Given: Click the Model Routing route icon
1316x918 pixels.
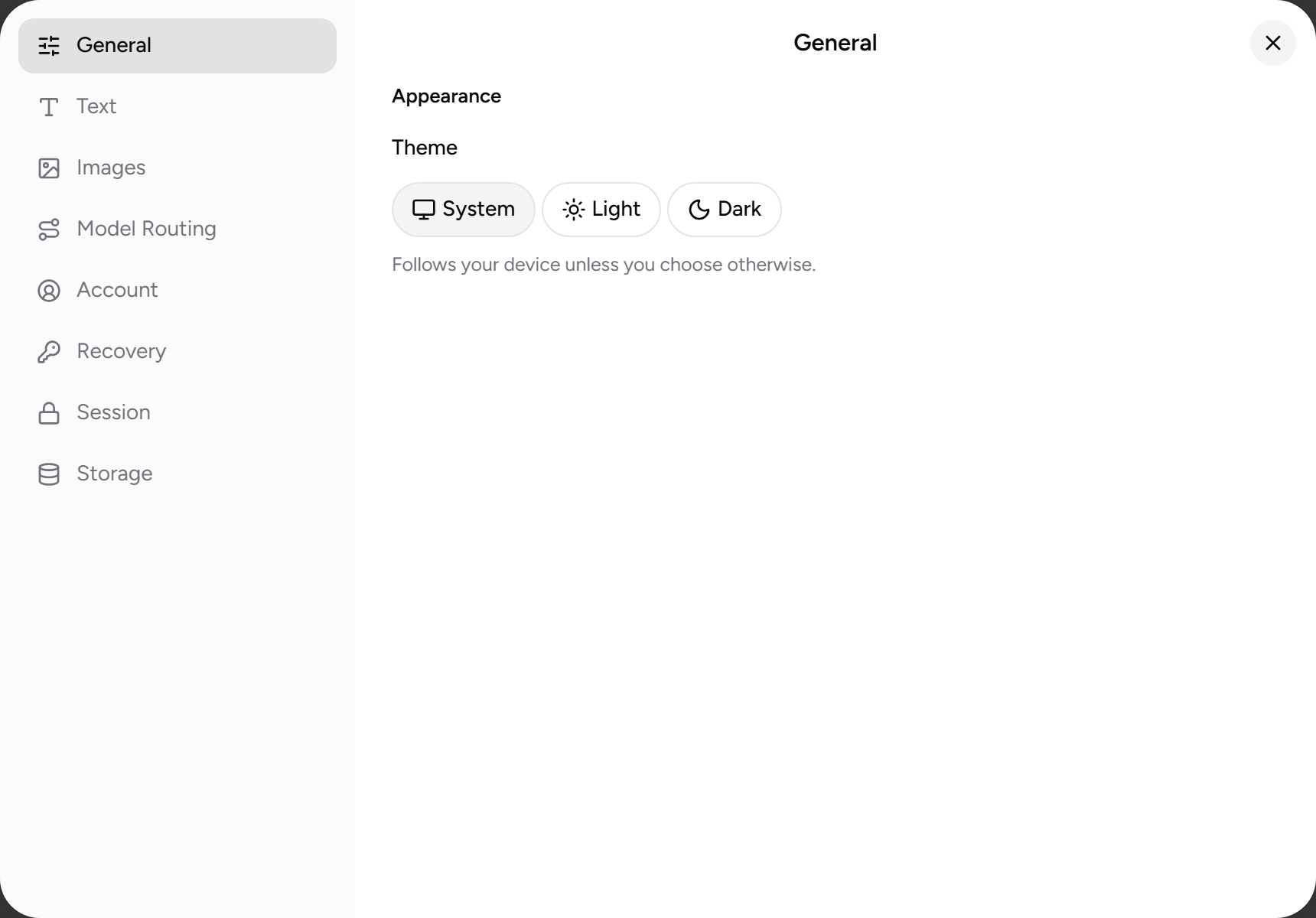Looking at the screenshot, I should [49, 229].
